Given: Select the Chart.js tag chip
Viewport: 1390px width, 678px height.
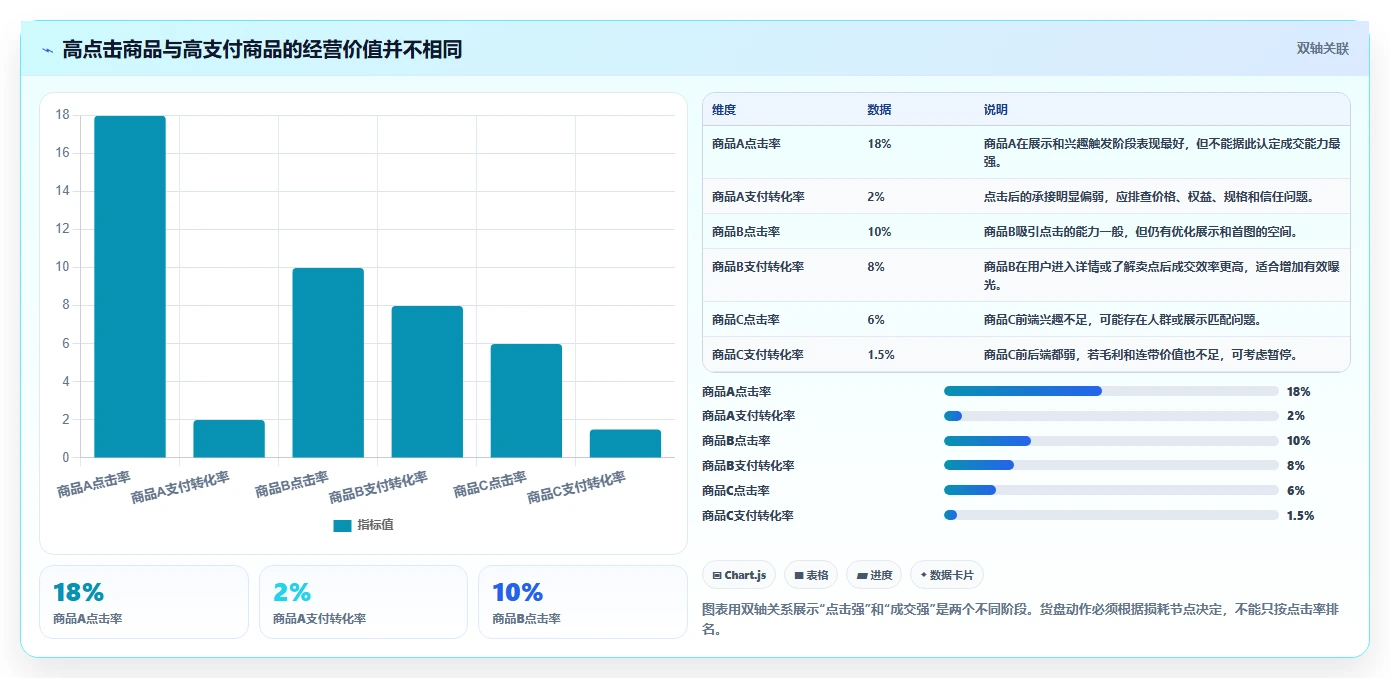Looking at the screenshot, I should 739,575.
